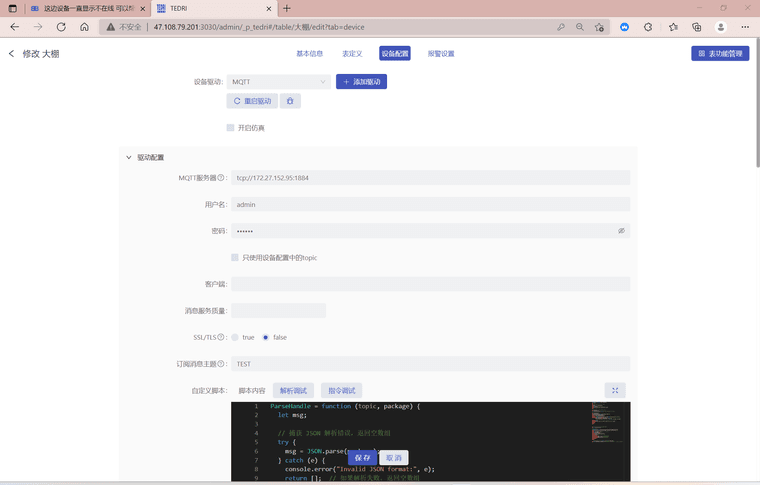Expand the script editor to fullscreen

tap(615, 390)
